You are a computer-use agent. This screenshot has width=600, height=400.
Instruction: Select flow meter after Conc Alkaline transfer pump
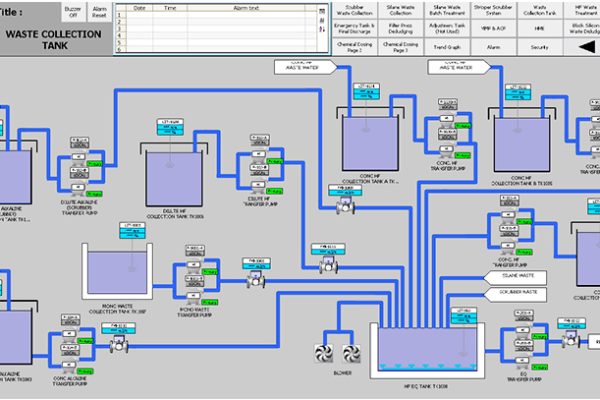(119, 344)
